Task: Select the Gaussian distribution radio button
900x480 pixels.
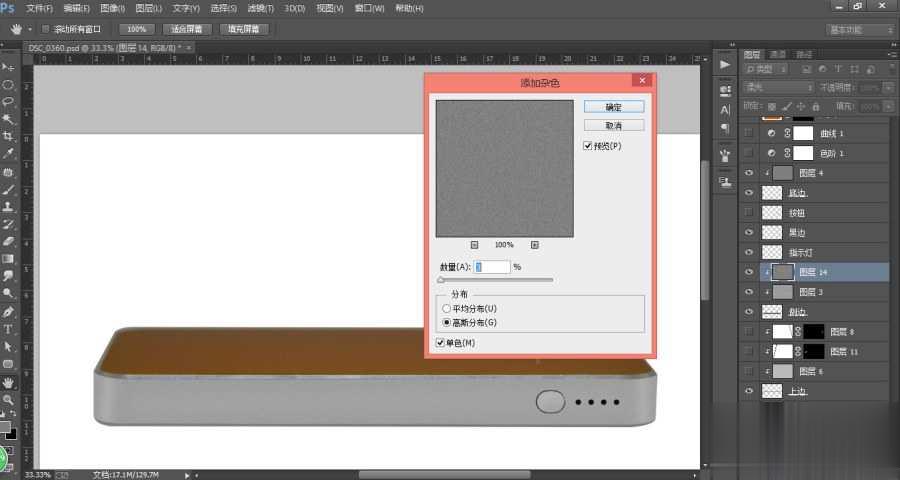Action: coord(447,323)
